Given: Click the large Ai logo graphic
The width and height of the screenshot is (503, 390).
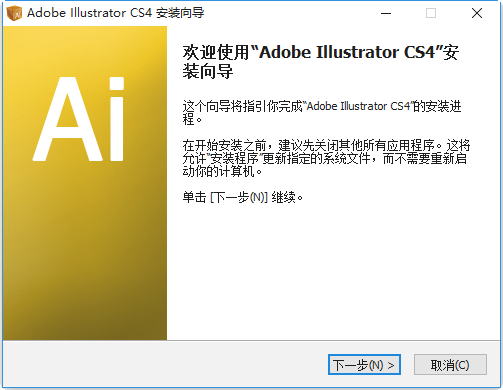Looking at the screenshot, I should click(79, 119).
